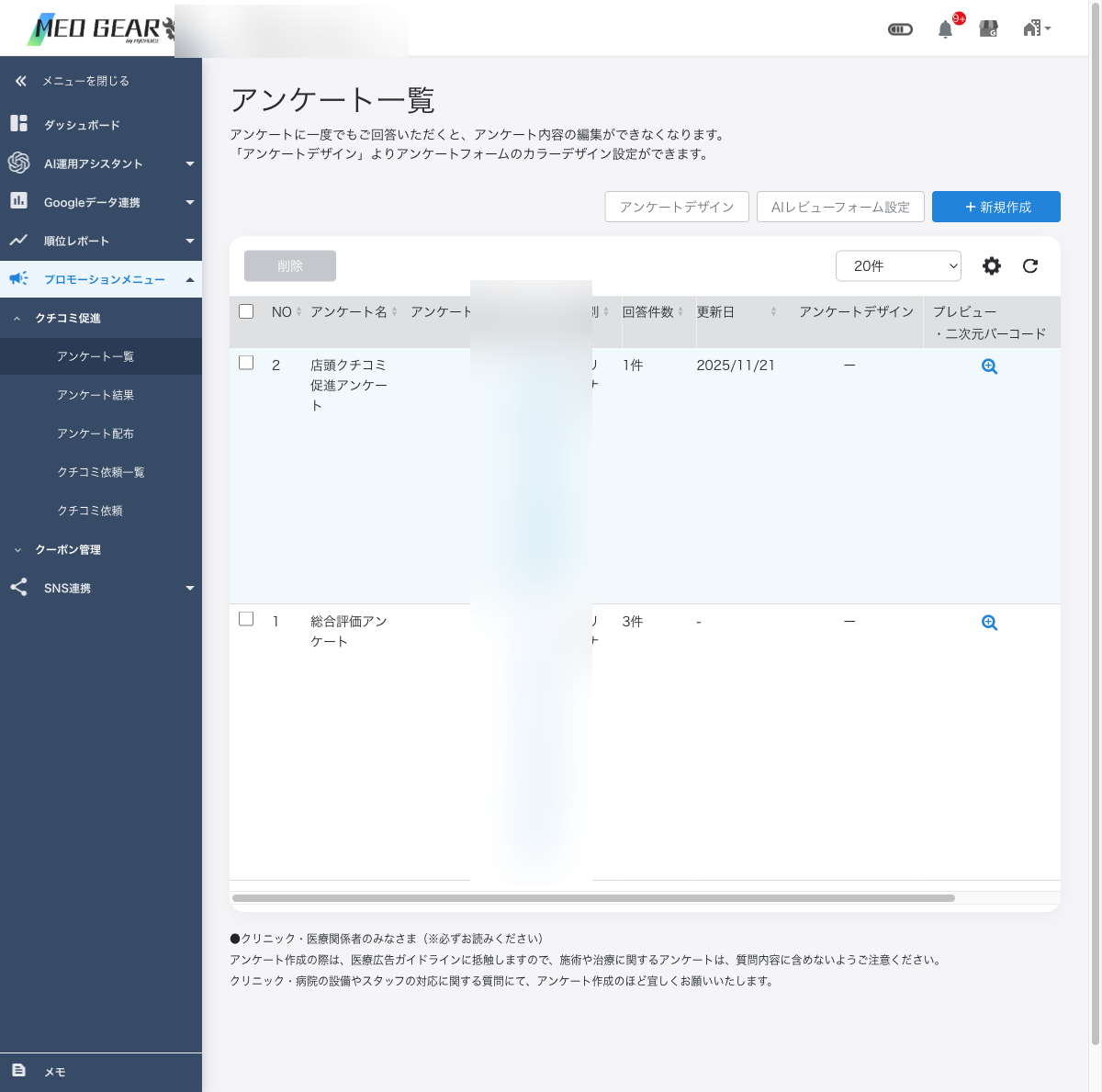Reload the list with refresh icon
The image size is (1102, 1092).
point(1030,265)
